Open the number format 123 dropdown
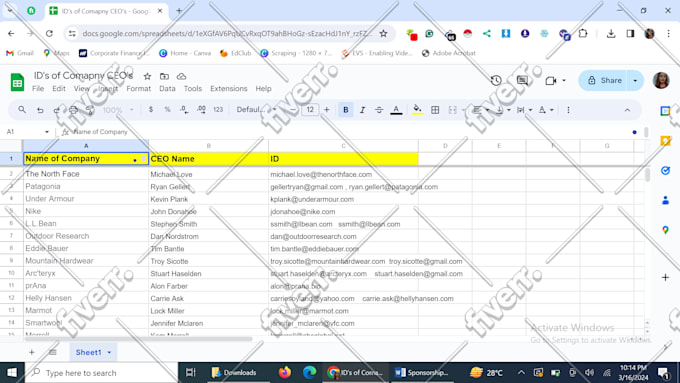Image resolution: width=680 pixels, height=383 pixels. (218, 110)
